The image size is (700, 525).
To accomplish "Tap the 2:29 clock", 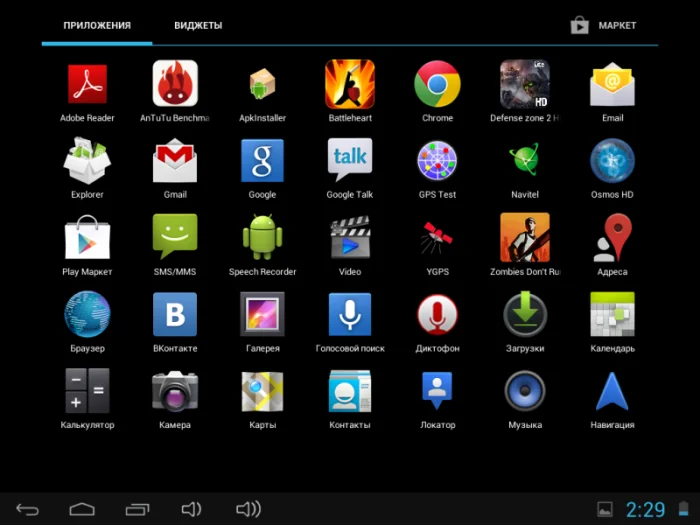I will click(x=645, y=509).
